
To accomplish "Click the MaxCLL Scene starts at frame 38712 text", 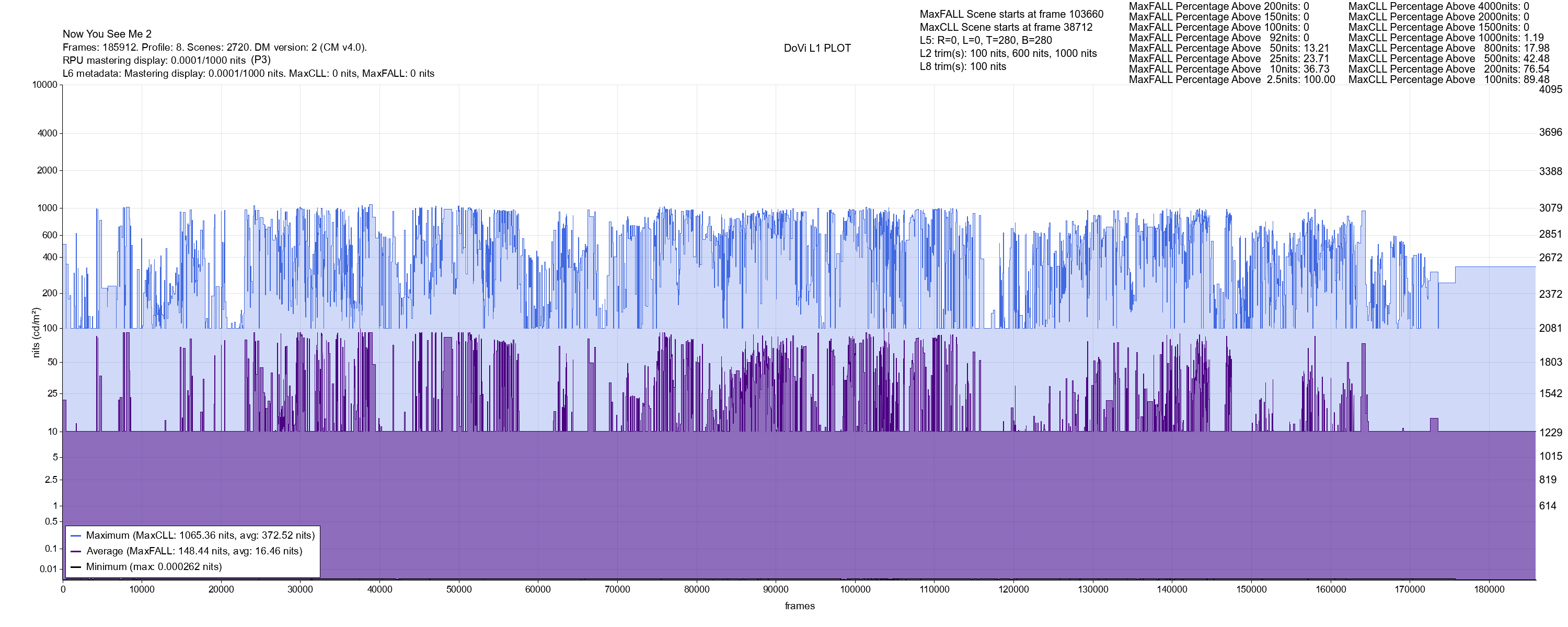I will pyautogui.click(x=1006, y=27).
